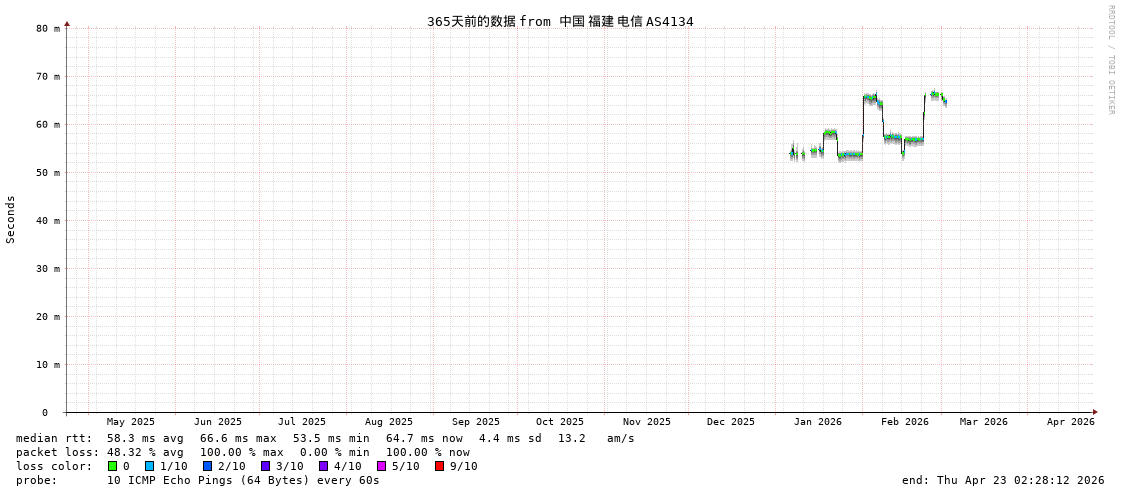Image resolution: width=1121 pixels, height=494 pixels.
Task: Click the green 0 loss color swatch
Action: click(x=113, y=466)
